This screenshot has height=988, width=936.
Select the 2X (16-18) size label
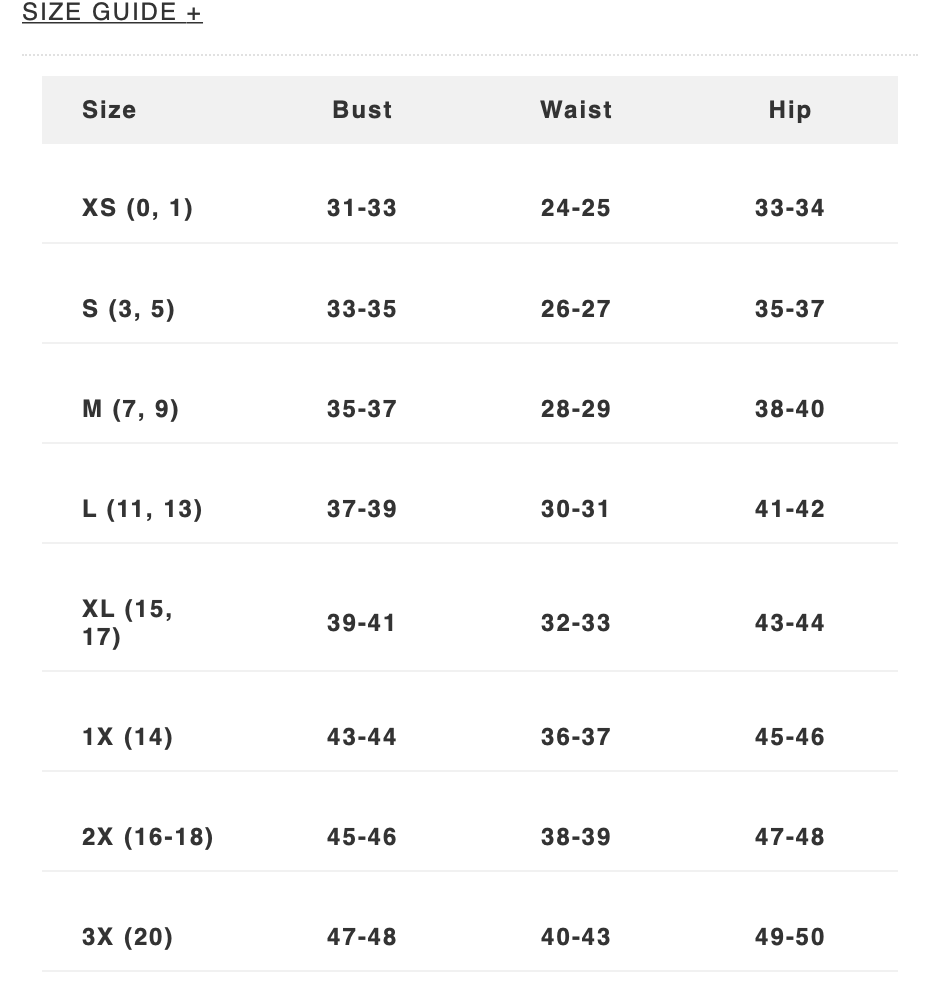click(147, 837)
